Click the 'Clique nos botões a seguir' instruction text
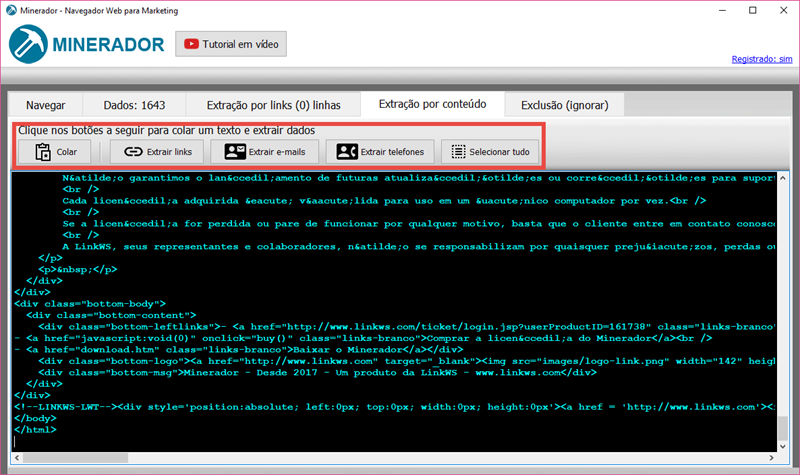 tap(166, 131)
